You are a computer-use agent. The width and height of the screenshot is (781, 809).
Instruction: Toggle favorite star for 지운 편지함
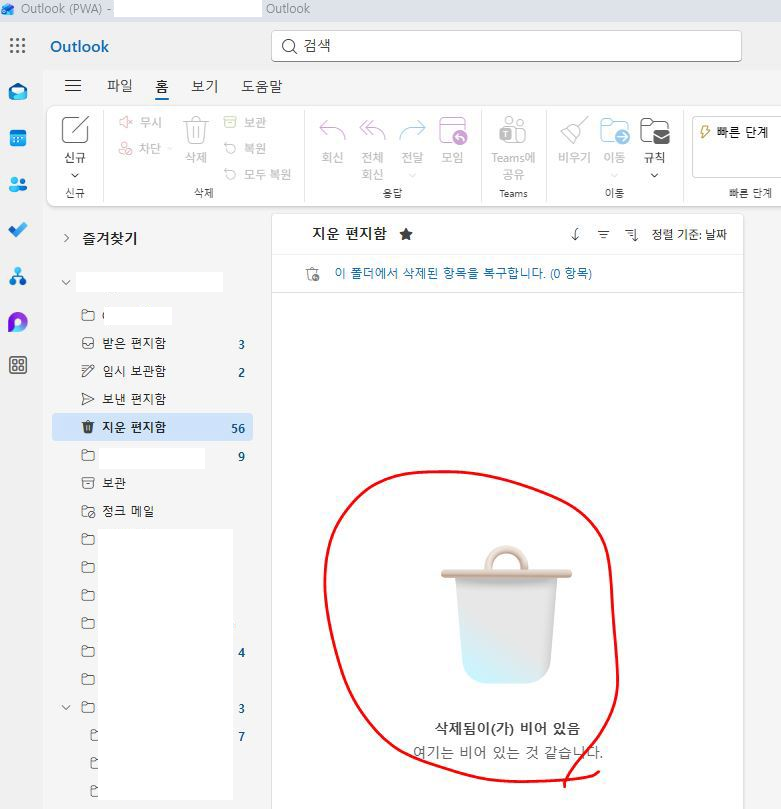[406, 234]
